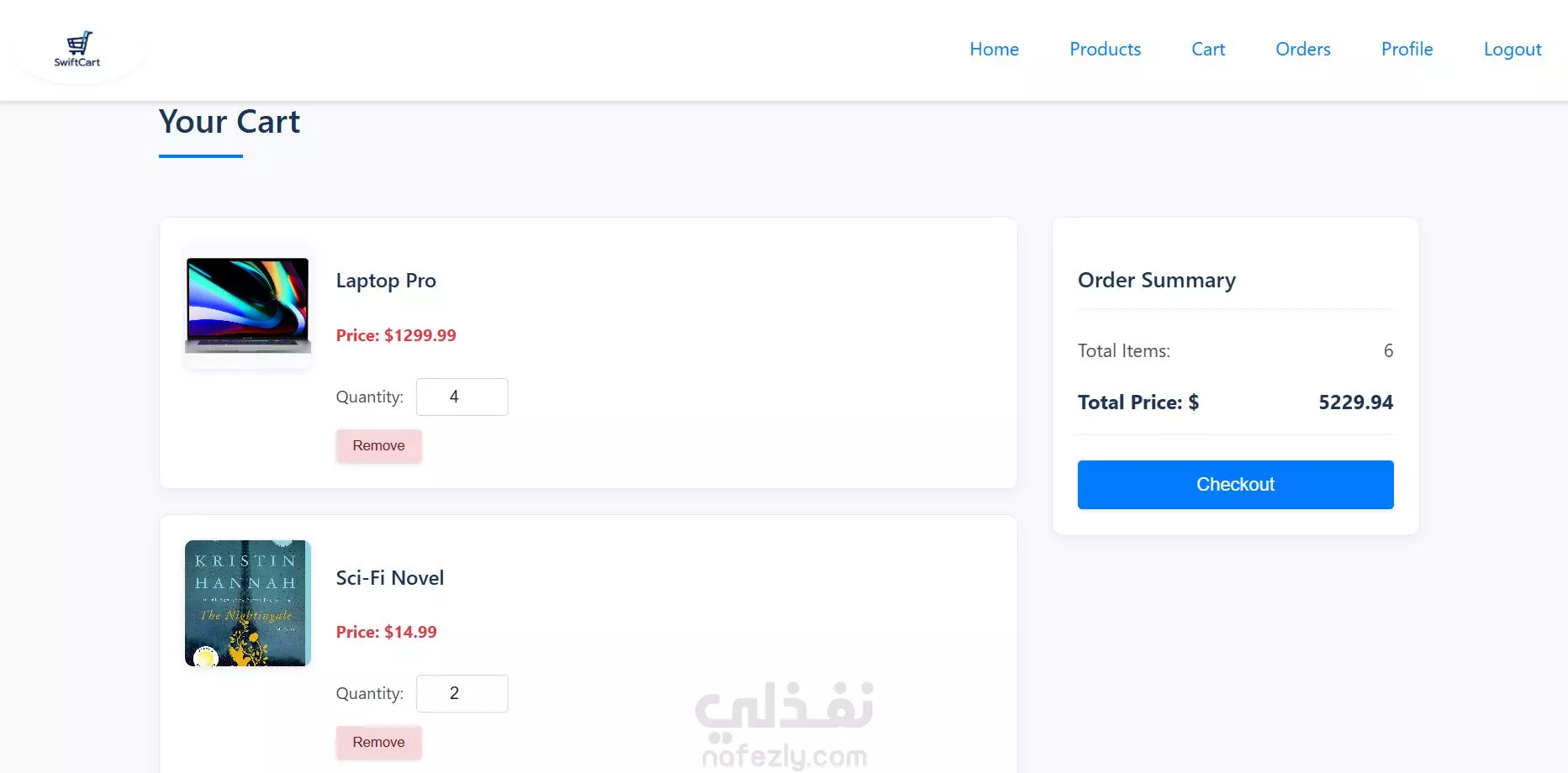The width and height of the screenshot is (1568, 773).
Task: Open the Home page link
Action: click(x=994, y=50)
